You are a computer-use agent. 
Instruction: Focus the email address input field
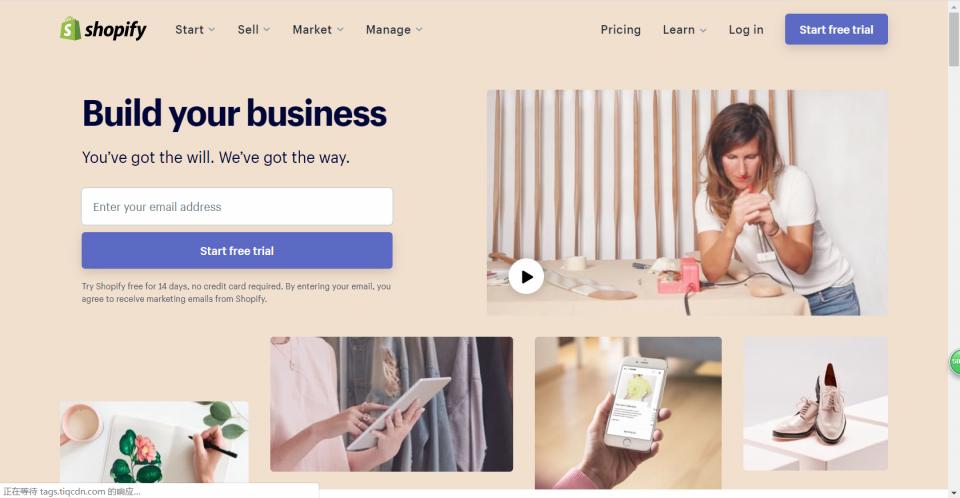point(237,206)
